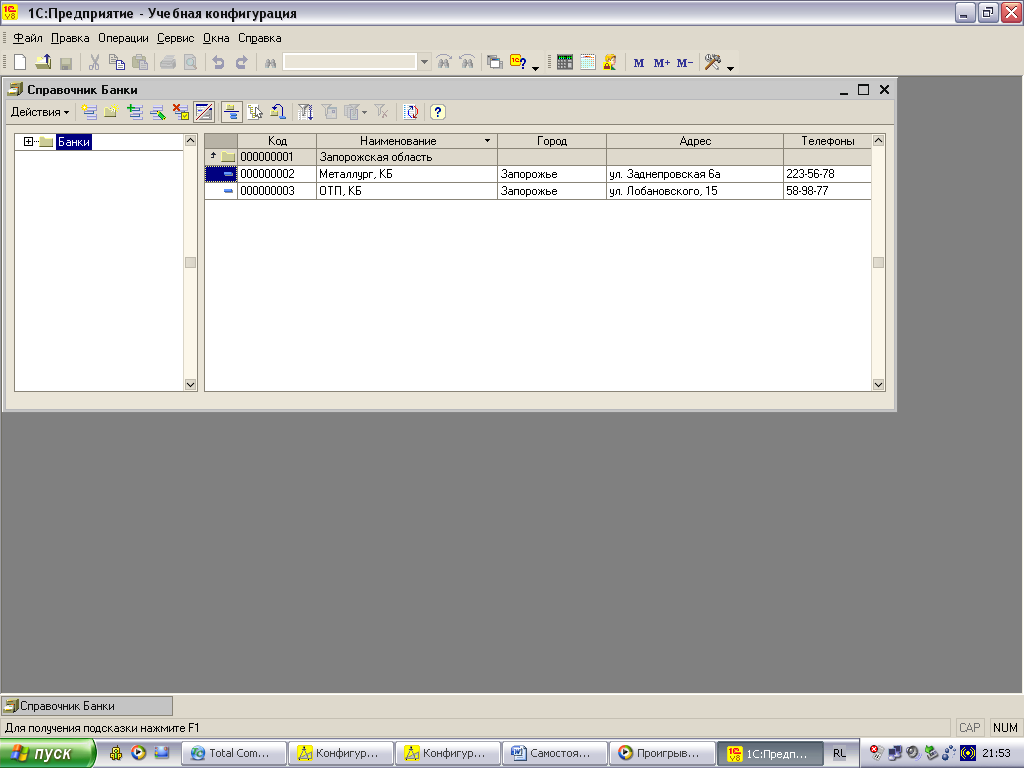Open the Сервис menu
1024x768 pixels.
click(x=175, y=39)
